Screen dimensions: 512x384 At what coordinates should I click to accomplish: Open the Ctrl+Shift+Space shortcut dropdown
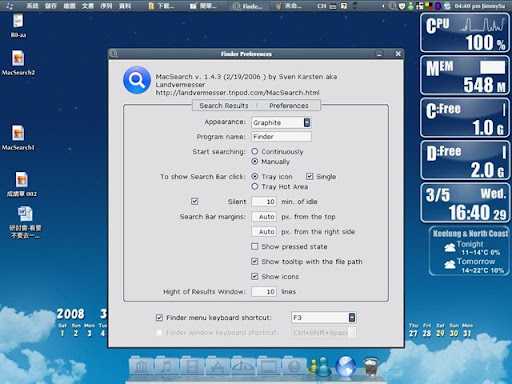(324, 332)
